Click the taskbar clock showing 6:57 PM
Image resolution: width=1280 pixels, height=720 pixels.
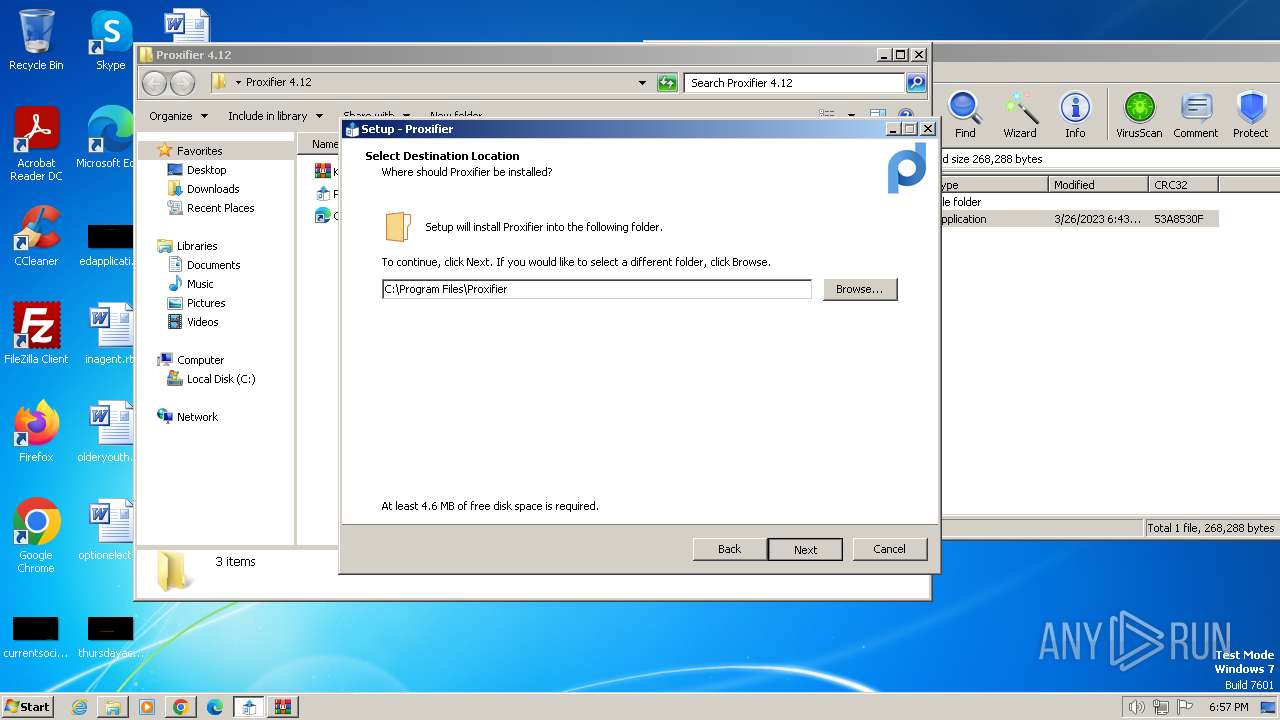(1228, 707)
